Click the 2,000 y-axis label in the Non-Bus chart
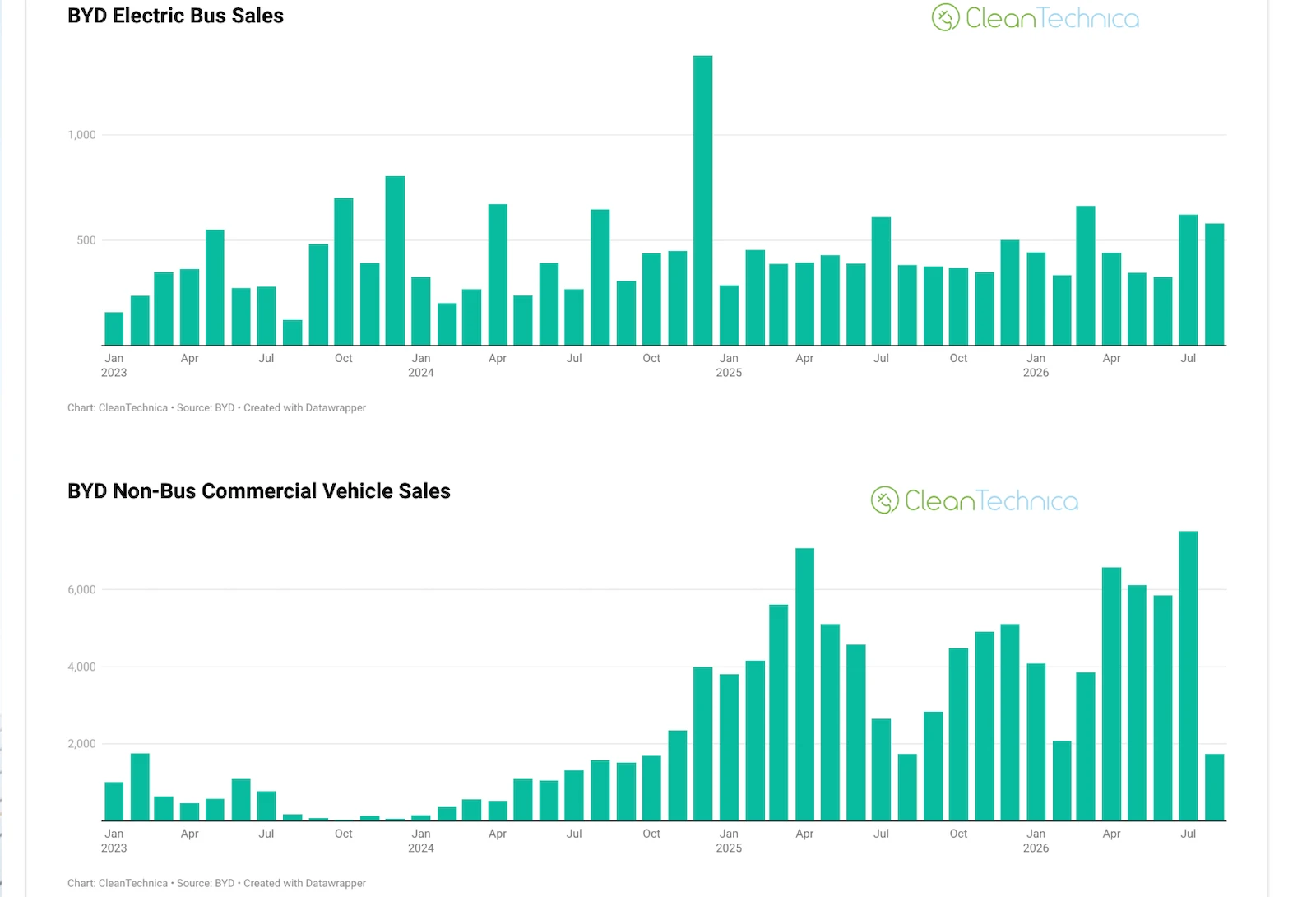The height and width of the screenshot is (897, 1316). click(x=81, y=744)
